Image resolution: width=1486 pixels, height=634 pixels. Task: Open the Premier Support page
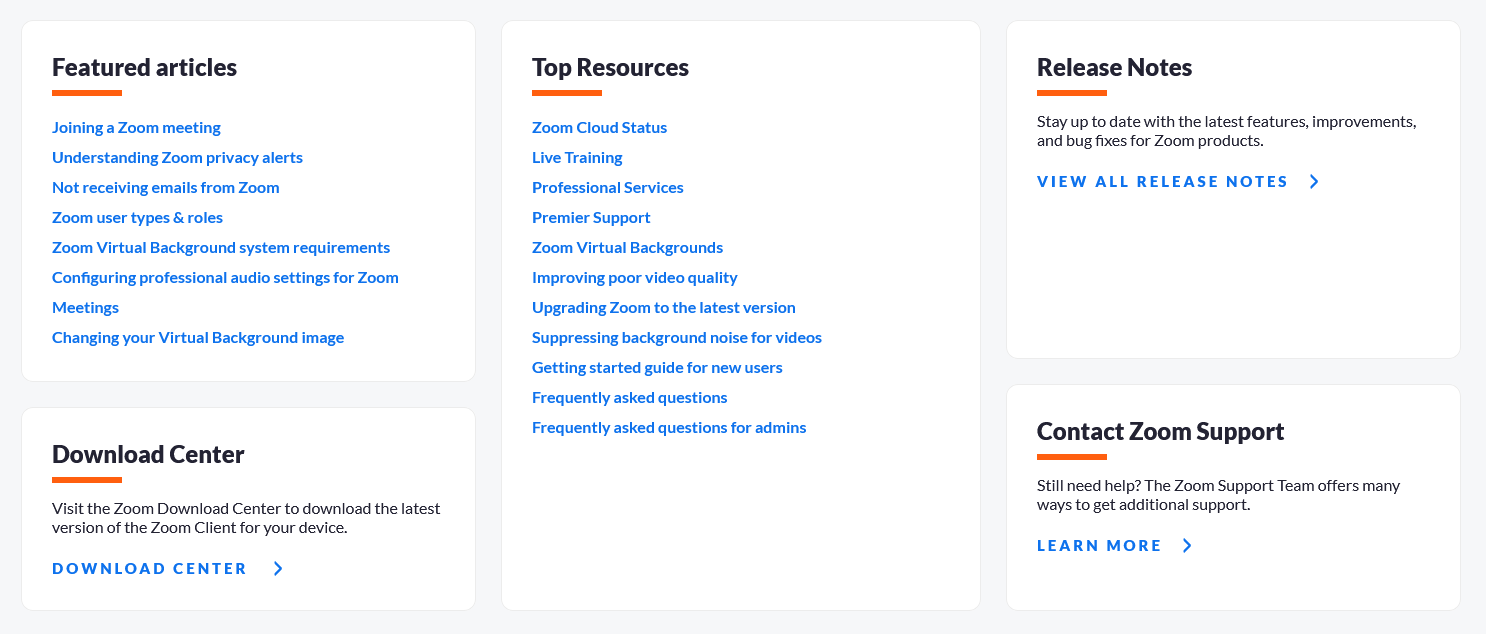(x=591, y=217)
